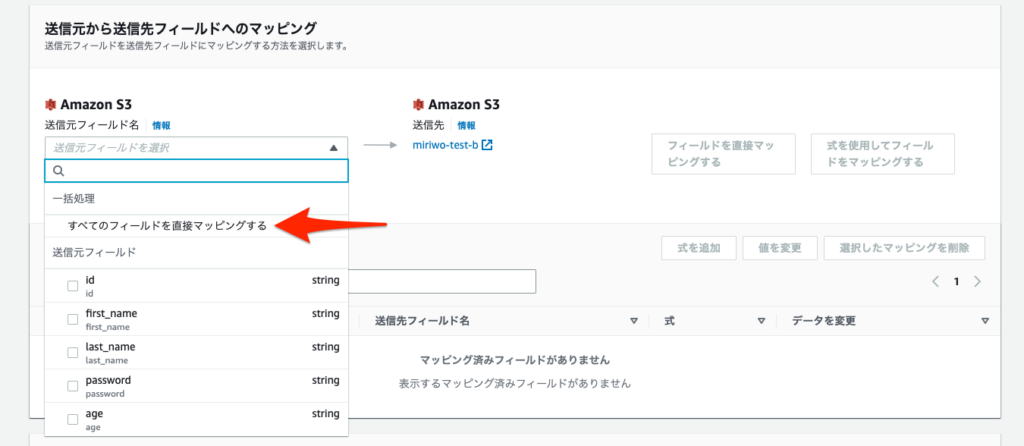Click 情報 link next to 送信先

point(466,125)
